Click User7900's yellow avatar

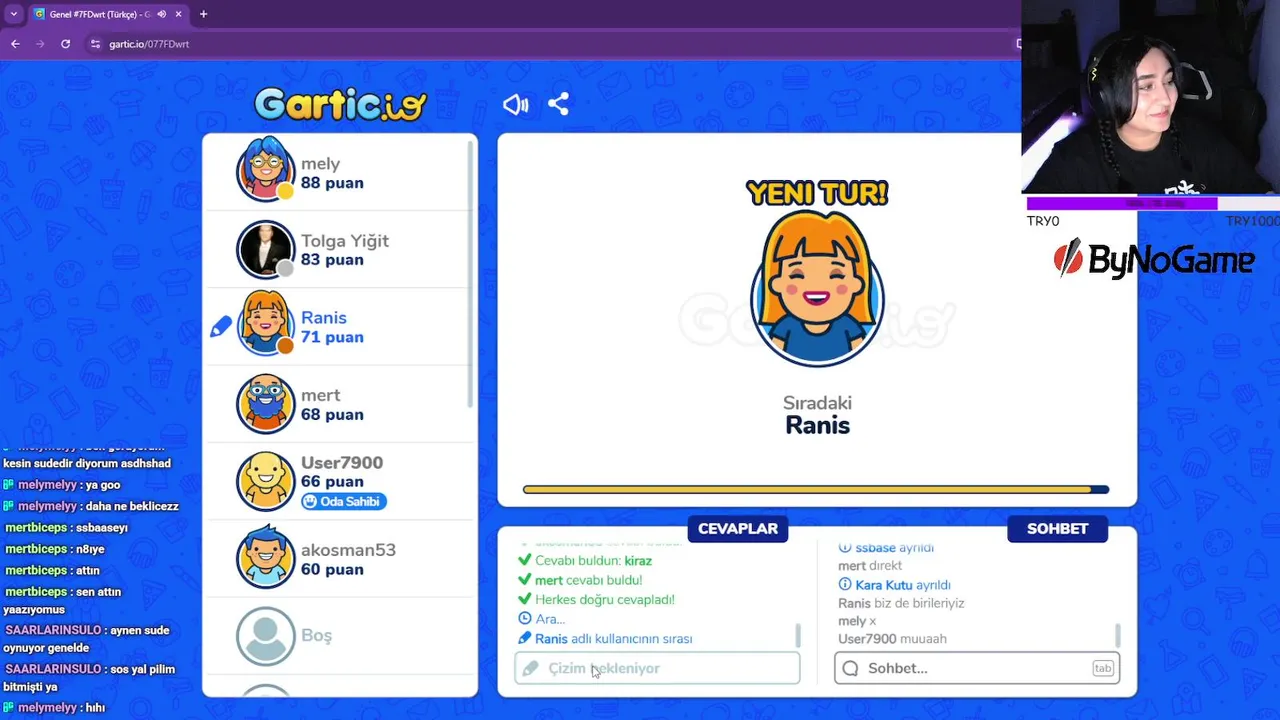tap(265, 480)
